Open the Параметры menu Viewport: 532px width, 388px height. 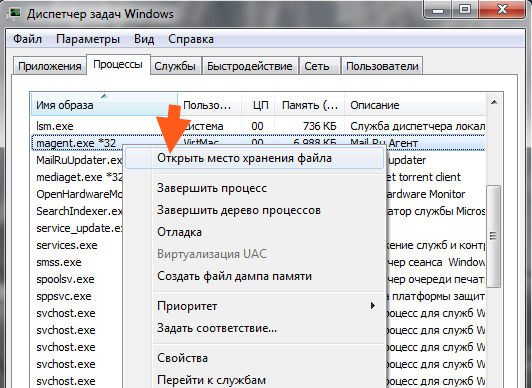coord(88,39)
